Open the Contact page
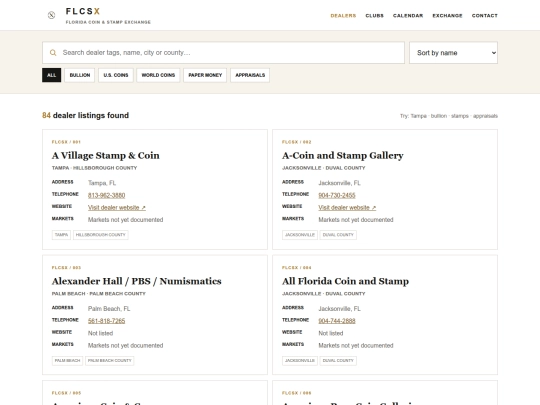 pos(485,15)
